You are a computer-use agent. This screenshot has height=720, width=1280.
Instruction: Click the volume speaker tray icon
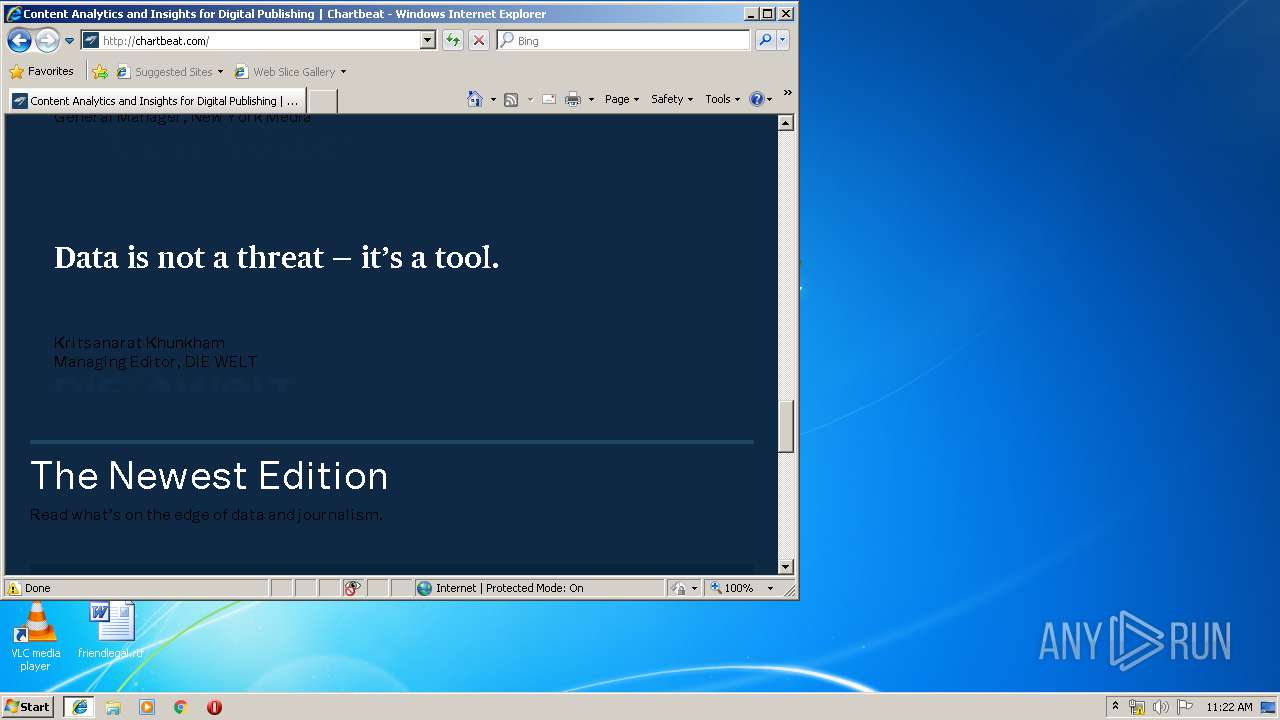(x=1160, y=707)
